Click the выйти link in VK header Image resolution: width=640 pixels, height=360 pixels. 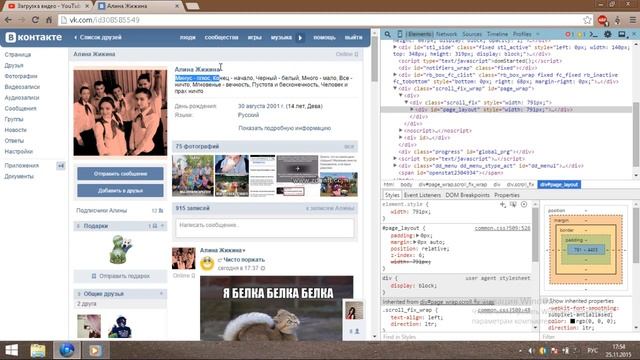(353, 38)
